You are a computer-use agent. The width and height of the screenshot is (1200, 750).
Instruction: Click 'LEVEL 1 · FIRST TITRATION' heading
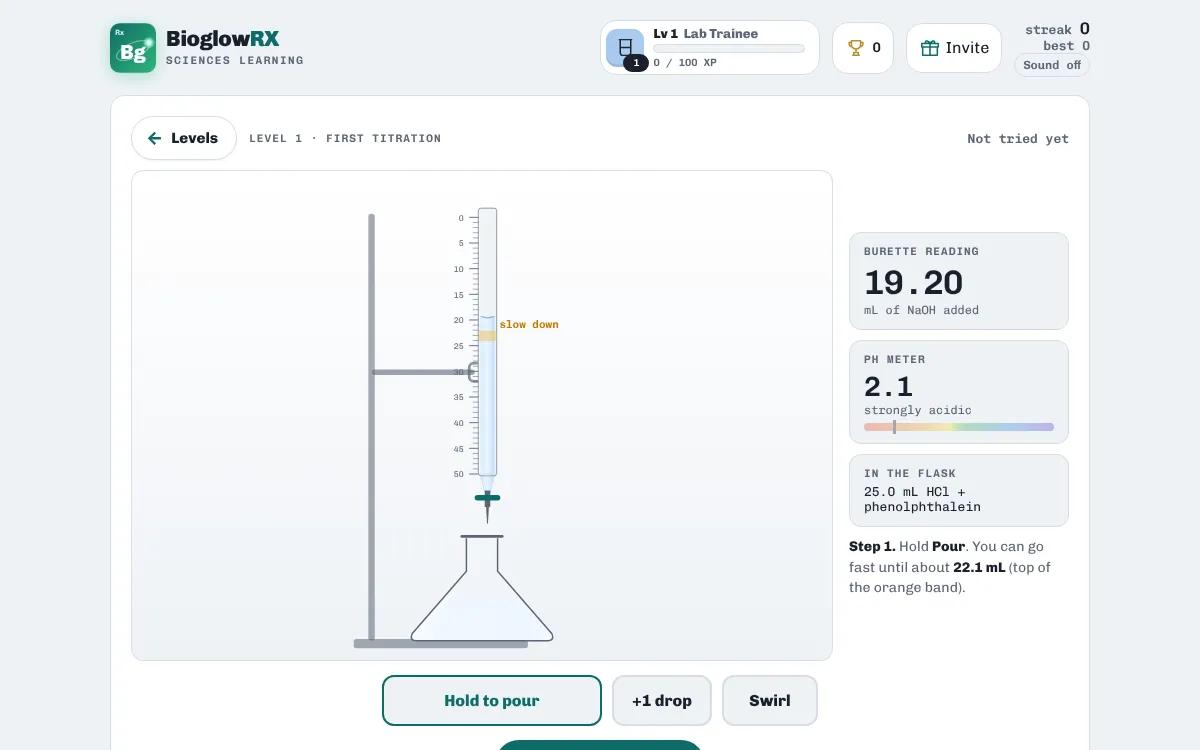(345, 138)
